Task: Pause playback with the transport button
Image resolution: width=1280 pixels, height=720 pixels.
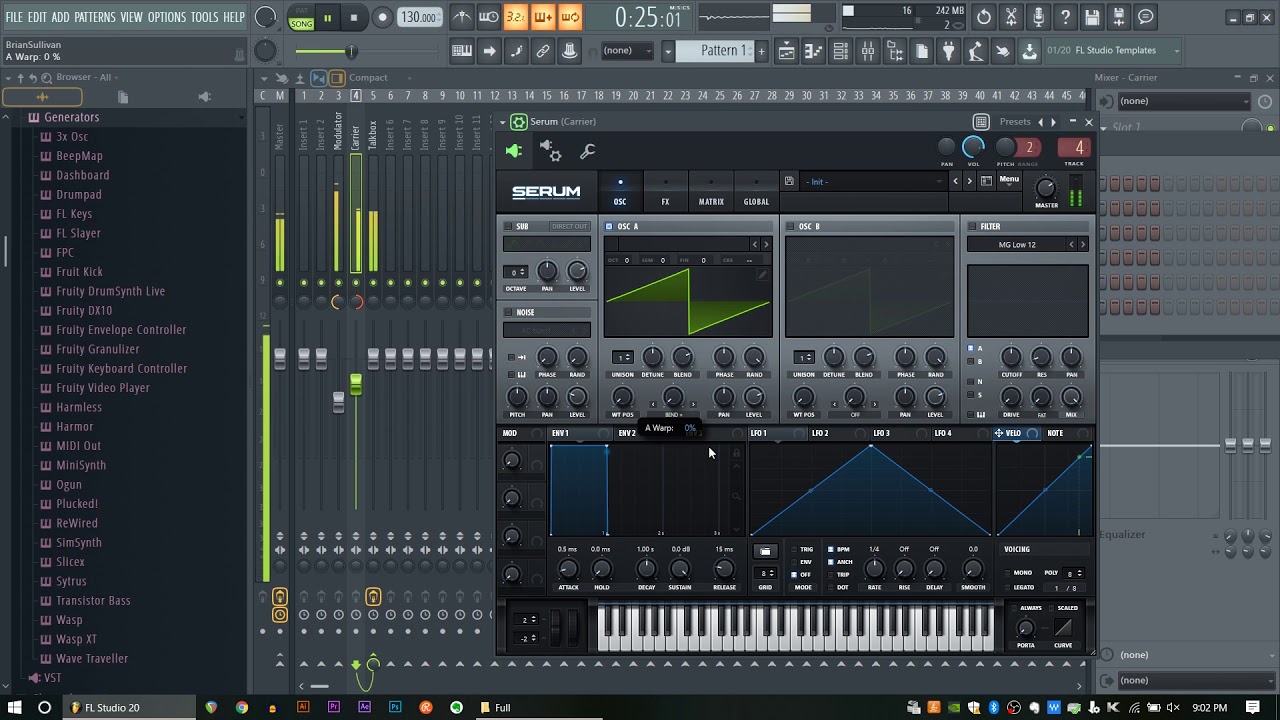Action: (x=327, y=17)
